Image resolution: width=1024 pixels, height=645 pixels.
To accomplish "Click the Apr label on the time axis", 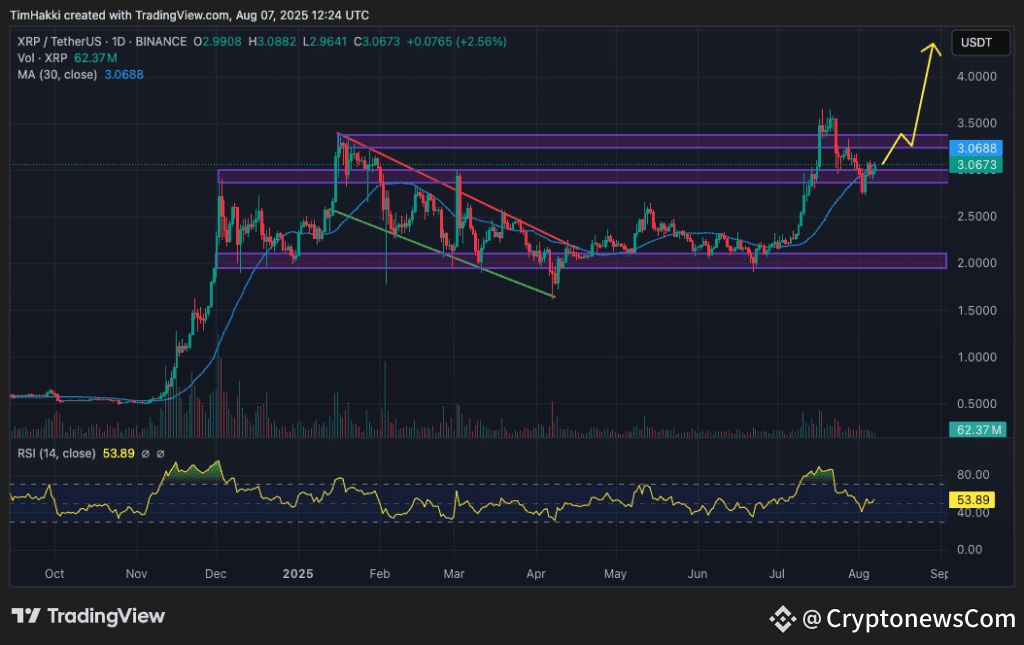I will point(536,574).
